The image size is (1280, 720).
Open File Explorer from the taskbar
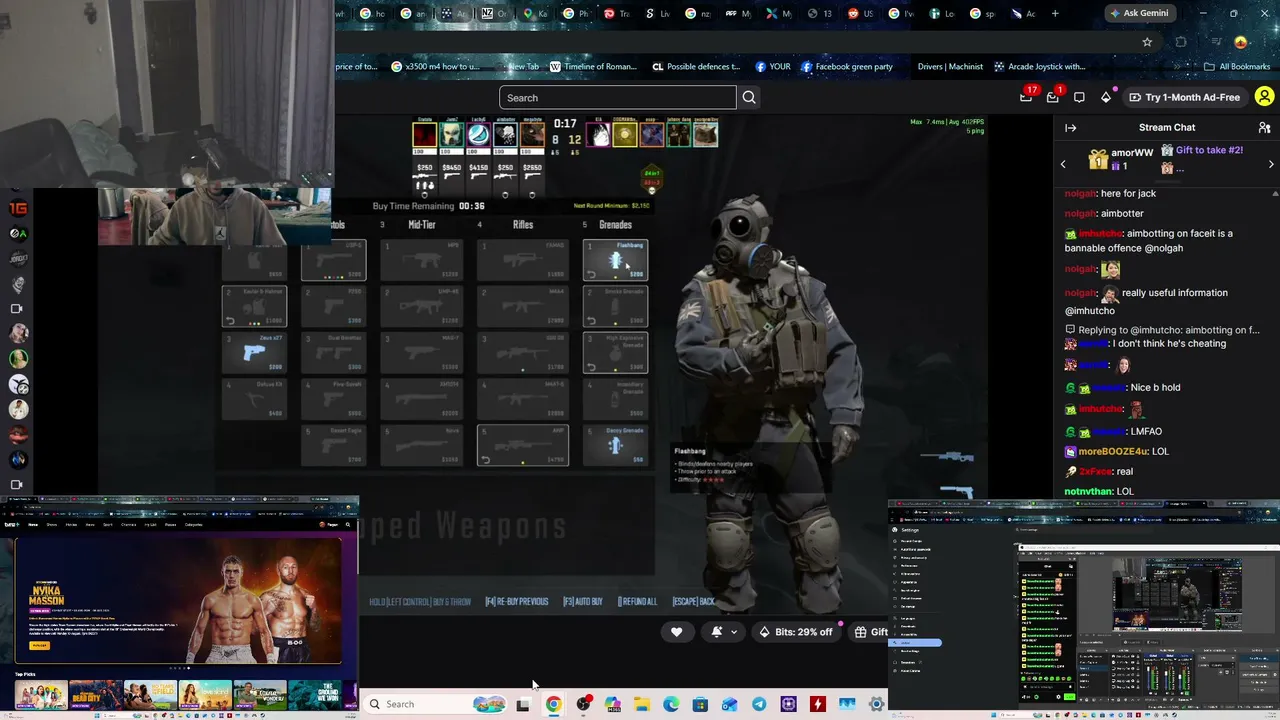642,704
